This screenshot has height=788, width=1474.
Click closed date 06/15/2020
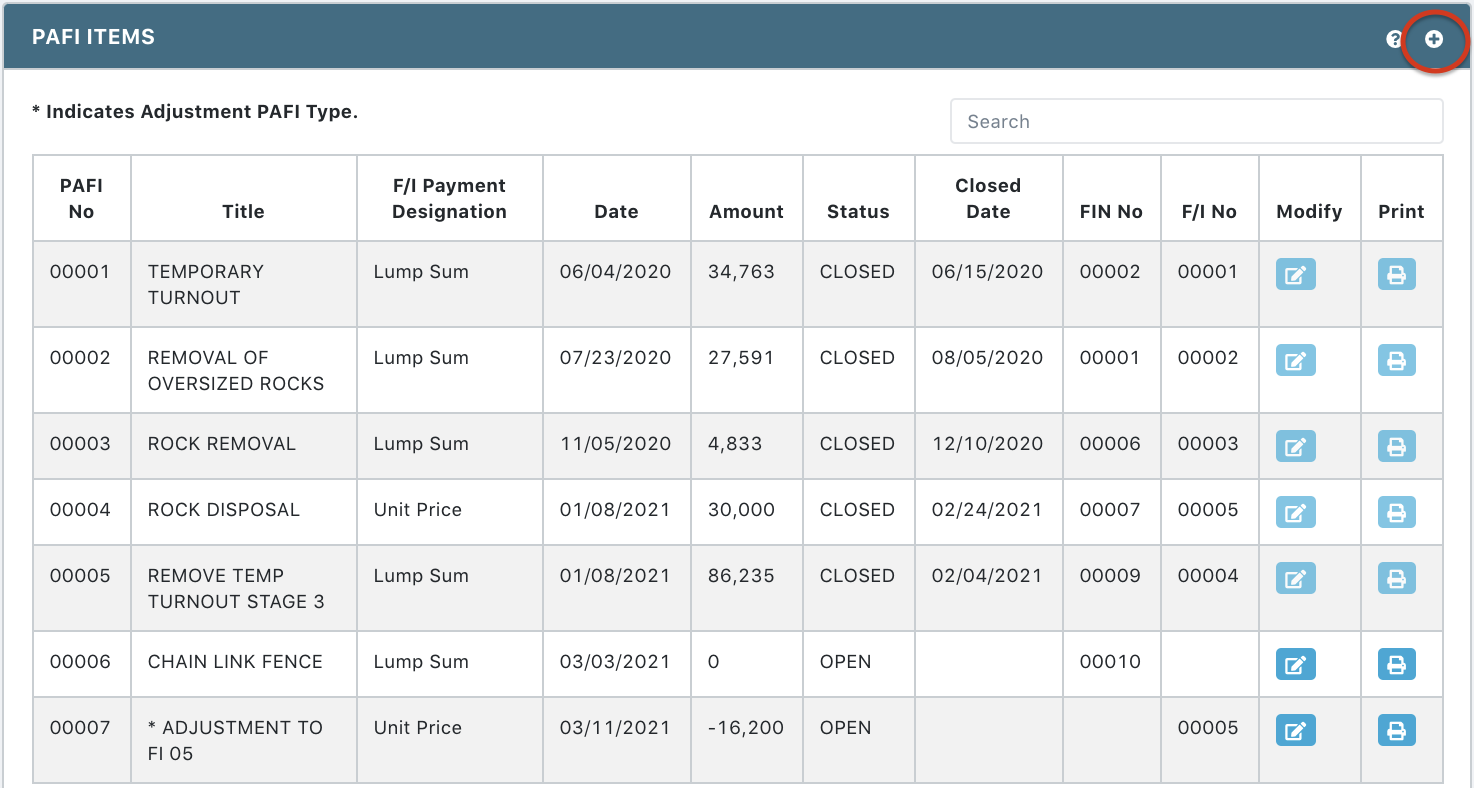coord(988,271)
